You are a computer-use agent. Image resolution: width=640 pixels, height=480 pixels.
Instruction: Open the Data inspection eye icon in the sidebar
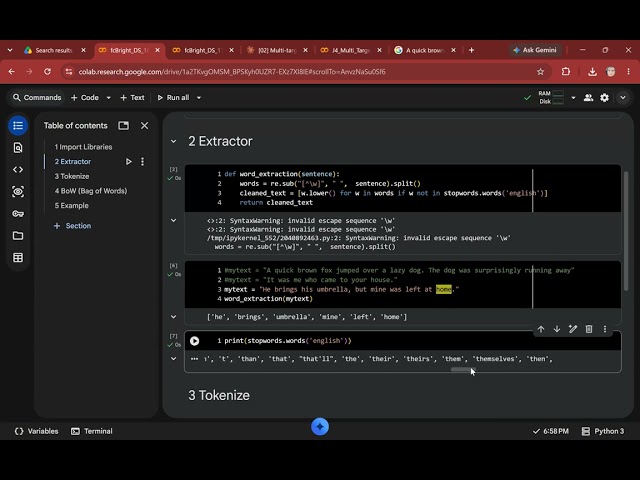pos(18,191)
